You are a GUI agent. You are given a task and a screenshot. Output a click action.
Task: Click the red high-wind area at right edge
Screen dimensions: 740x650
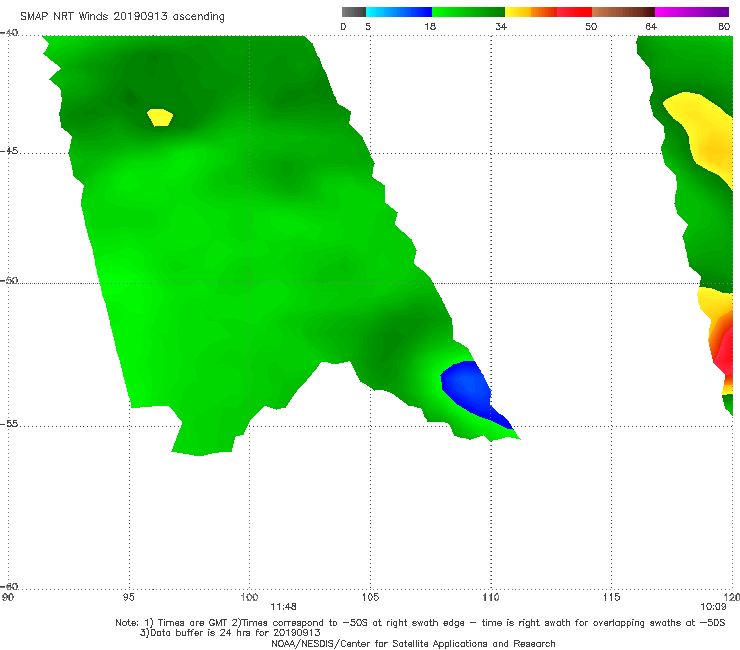pos(724,352)
